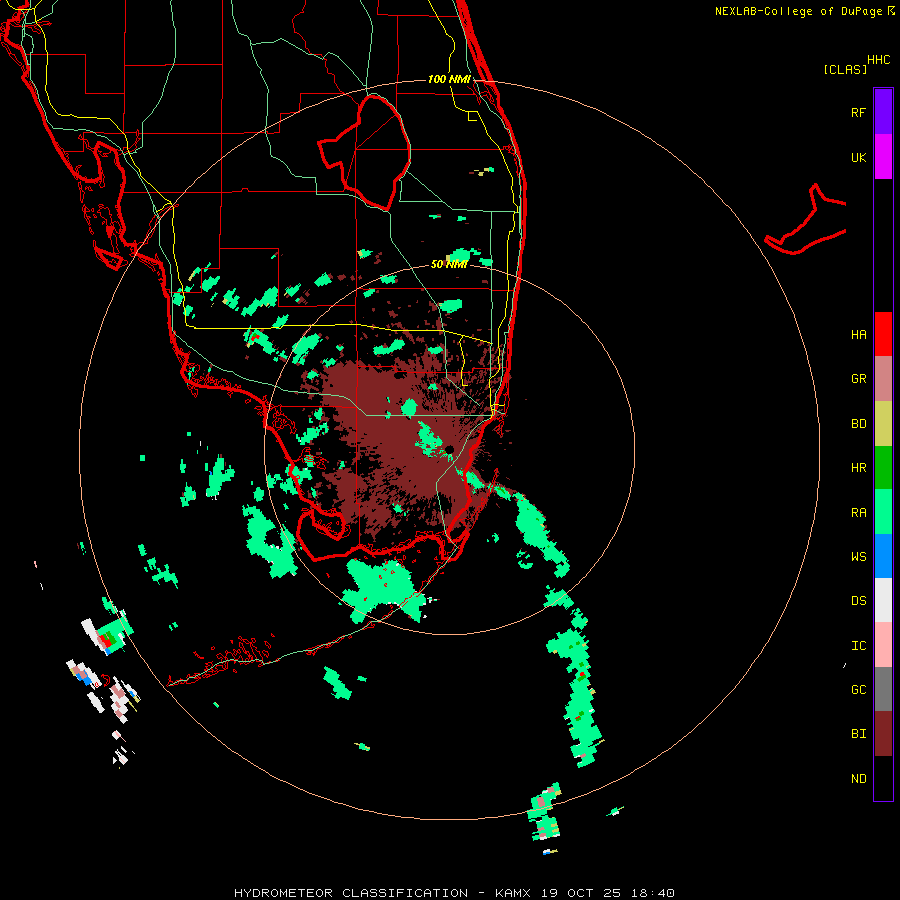Click the ND legend label
The image size is (900, 900).
pos(858,779)
